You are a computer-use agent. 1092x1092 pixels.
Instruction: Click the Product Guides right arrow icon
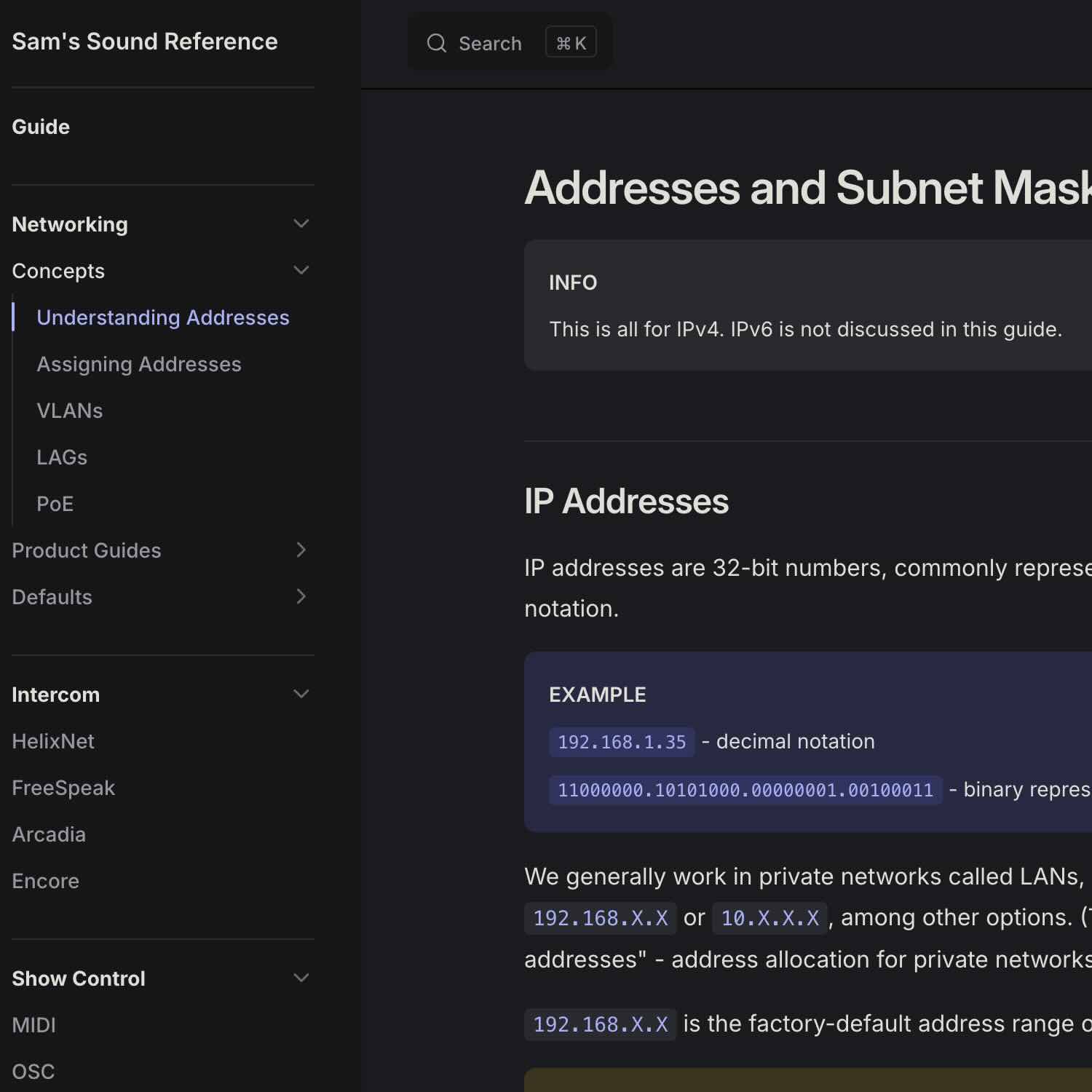point(301,550)
